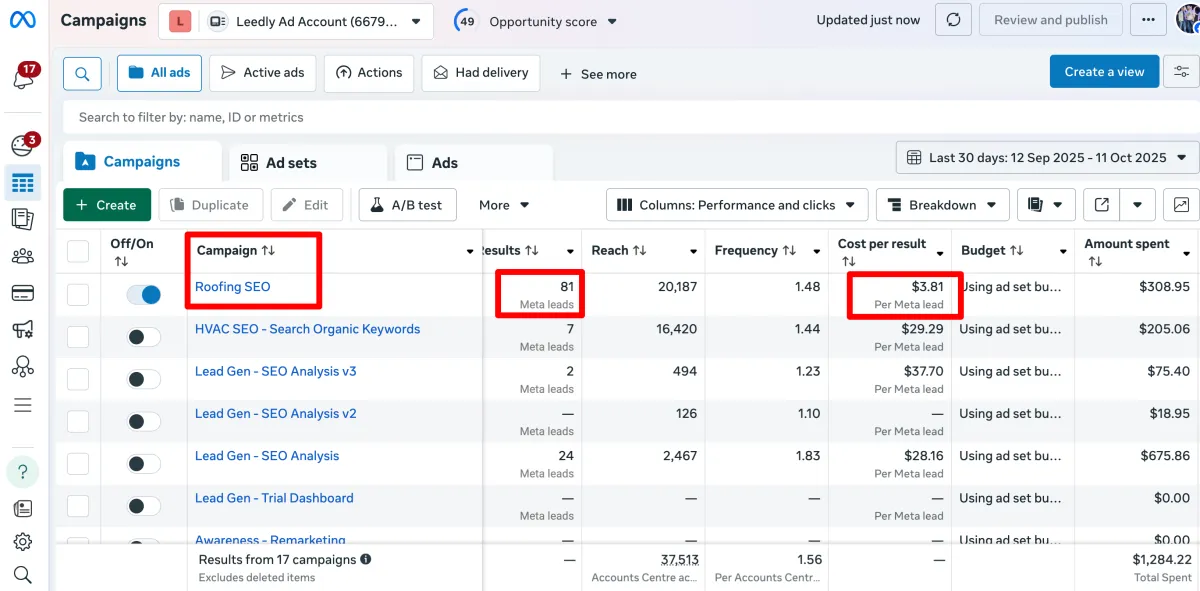Open the Campaigns table icon in sidebar
The image size is (1200, 591).
pos(22,183)
